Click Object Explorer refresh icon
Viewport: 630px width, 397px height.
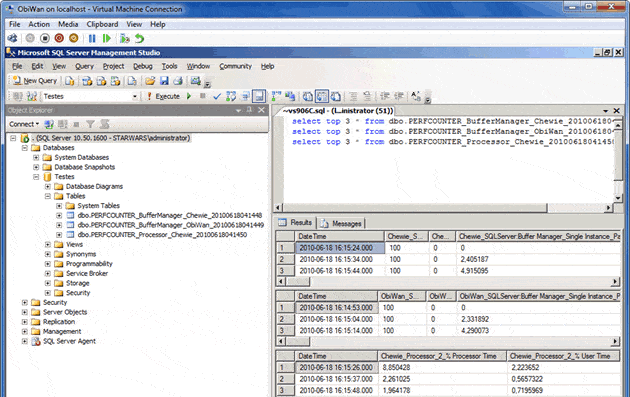click(104, 124)
